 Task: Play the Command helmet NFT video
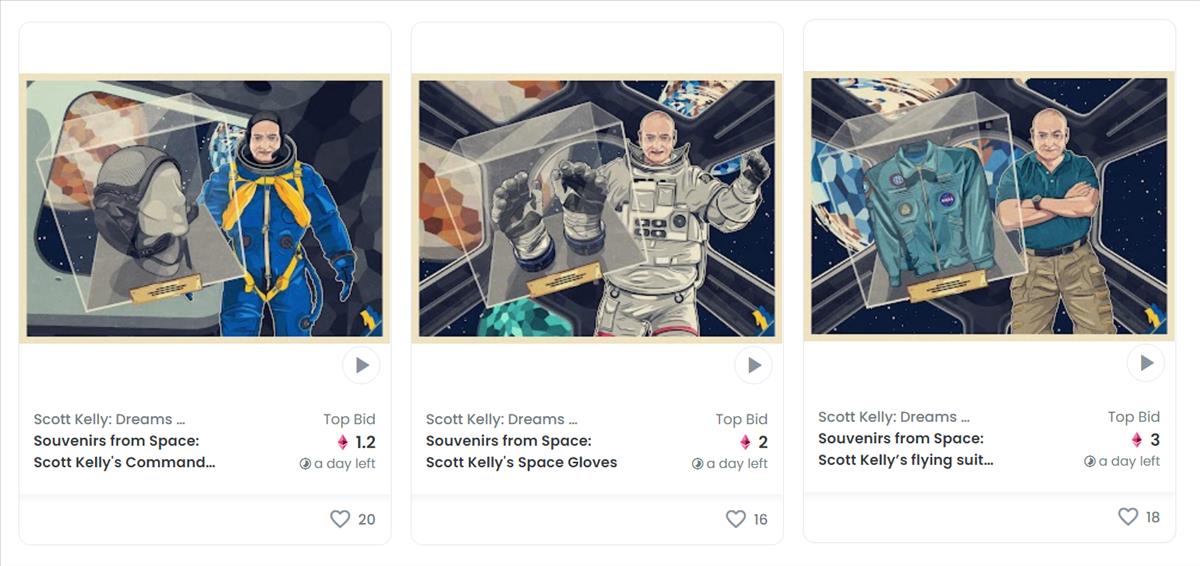[361, 365]
